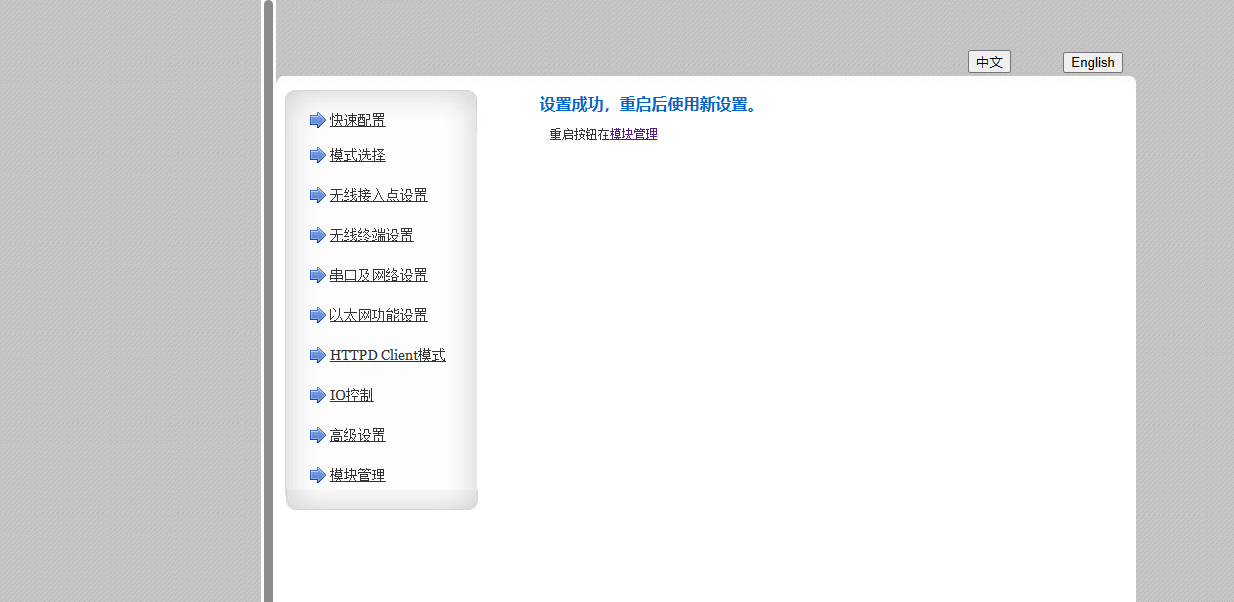Viewport: 1234px width, 602px height.
Task: Open the 快速配置 sidebar menu item
Action: (357, 120)
